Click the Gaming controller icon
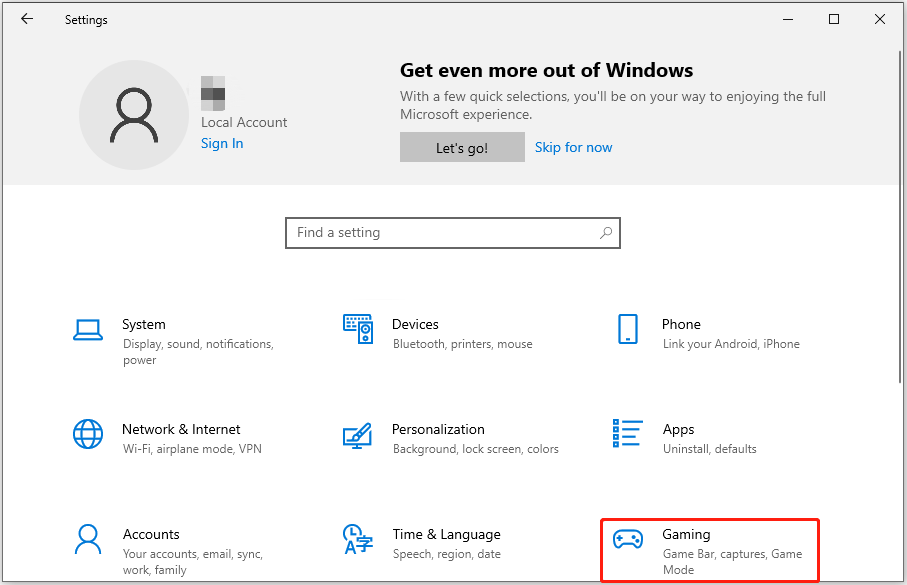Image resolution: width=907 pixels, height=585 pixels. [x=628, y=539]
